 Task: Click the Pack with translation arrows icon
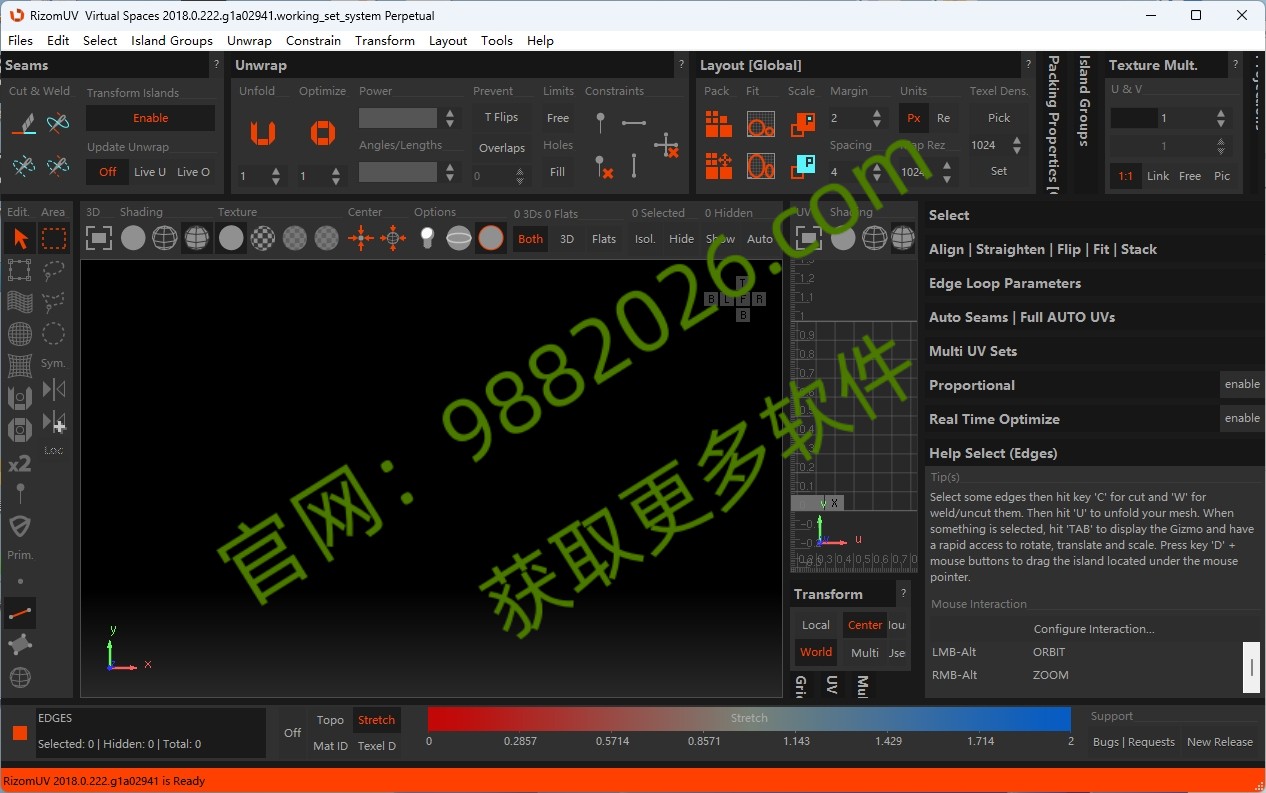click(718, 165)
